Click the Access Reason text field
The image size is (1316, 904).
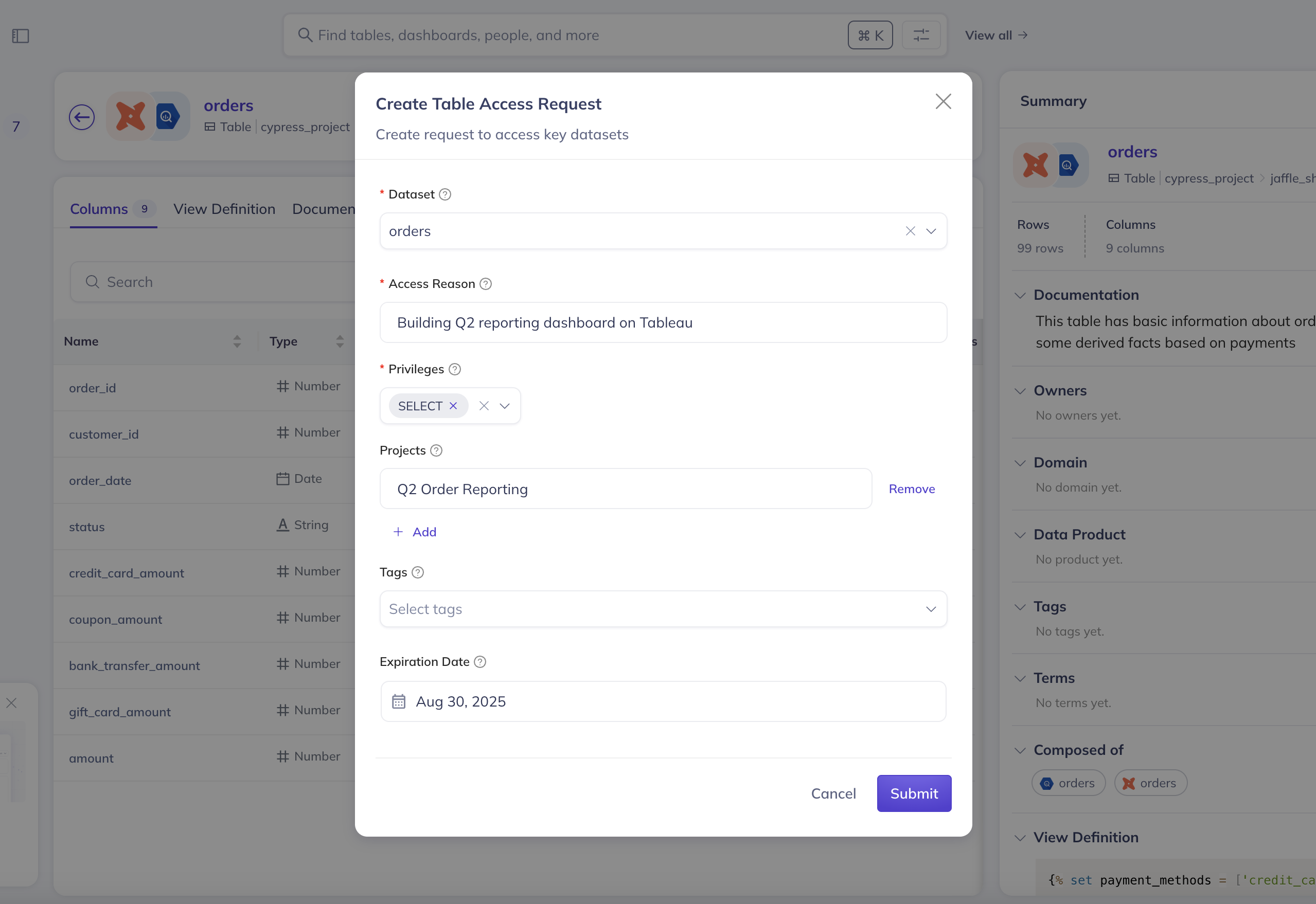663,322
